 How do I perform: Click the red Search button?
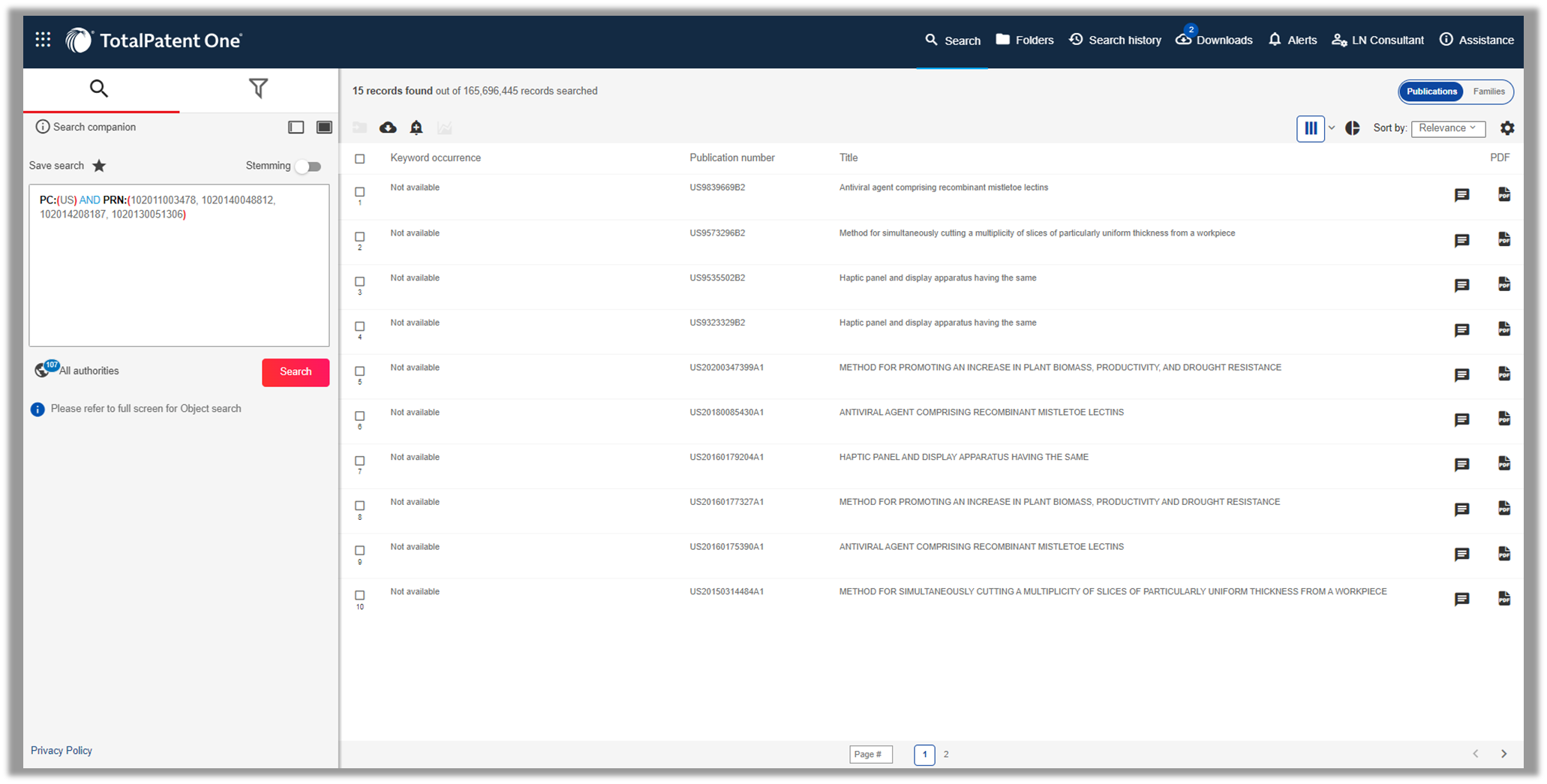pyautogui.click(x=296, y=372)
